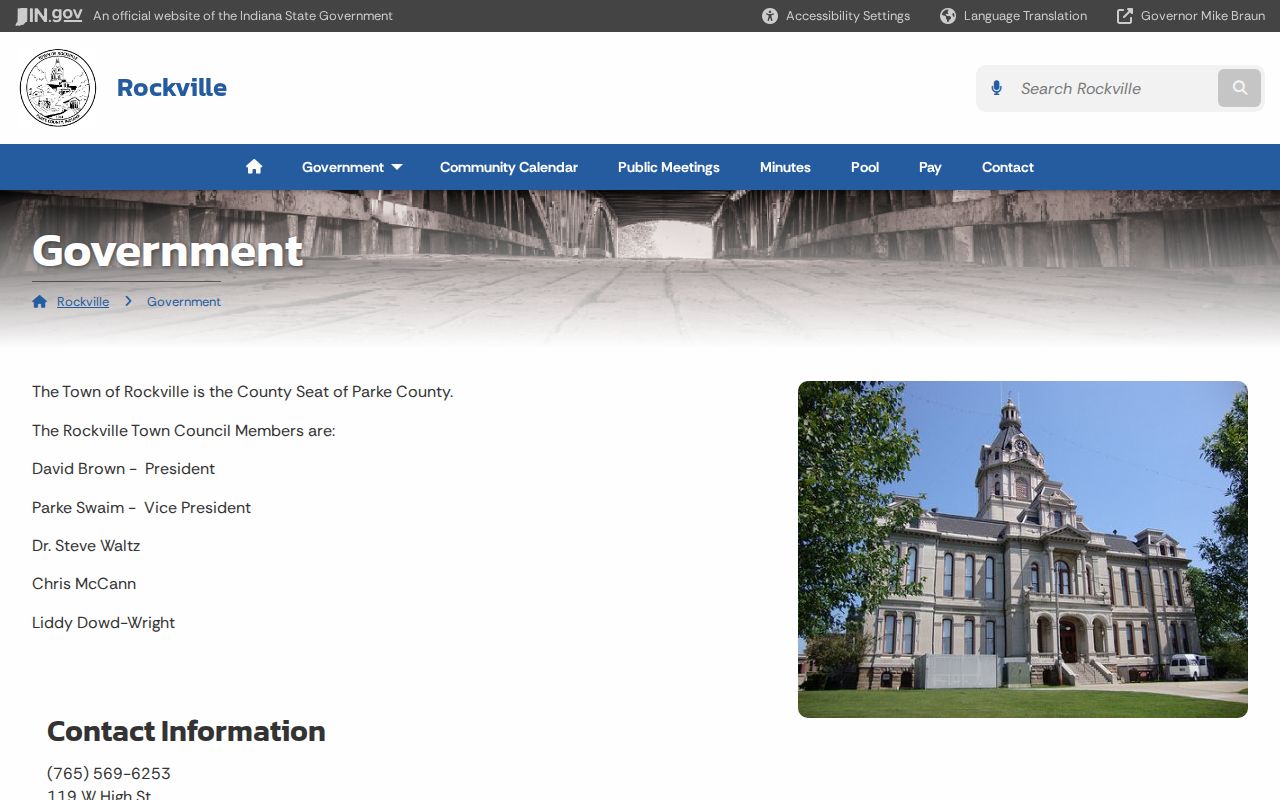1280x800 pixels.
Task: Open the Community Calendar page
Action: [x=509, y=167]
